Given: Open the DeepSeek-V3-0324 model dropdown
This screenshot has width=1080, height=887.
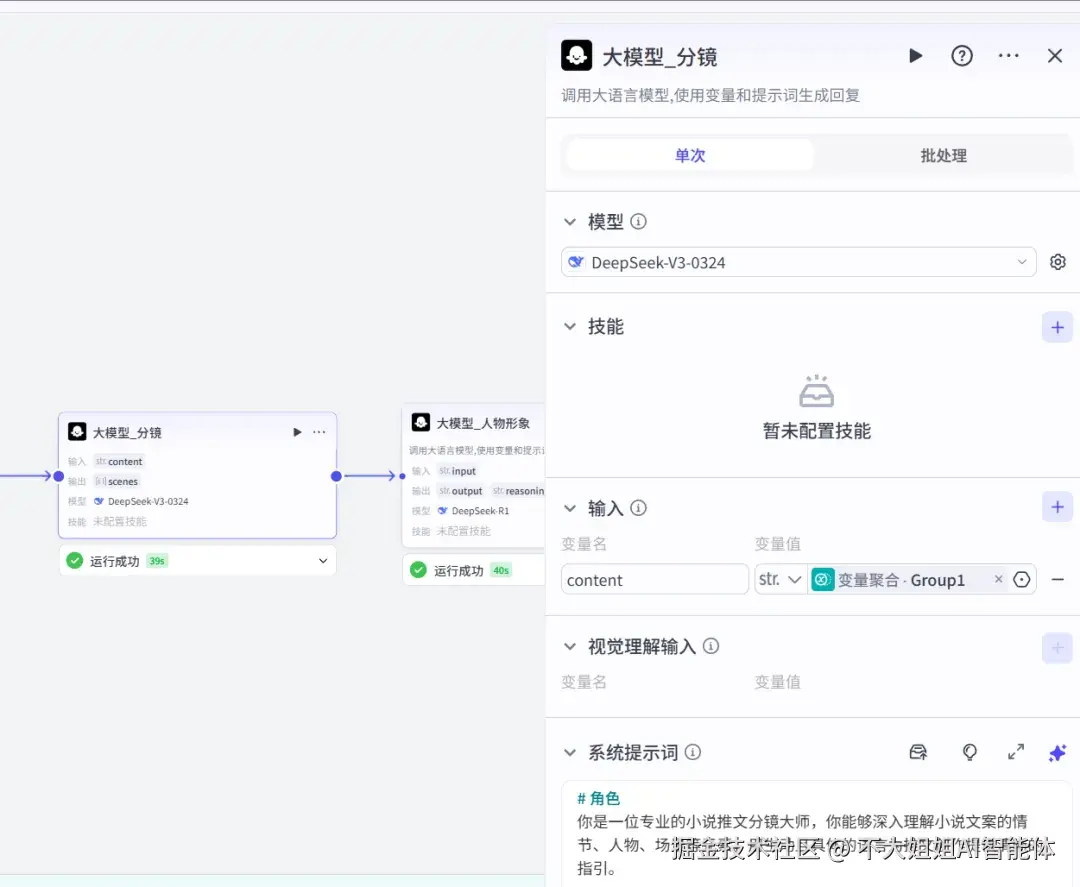Looking at the screenshot, I should (797, 261).
